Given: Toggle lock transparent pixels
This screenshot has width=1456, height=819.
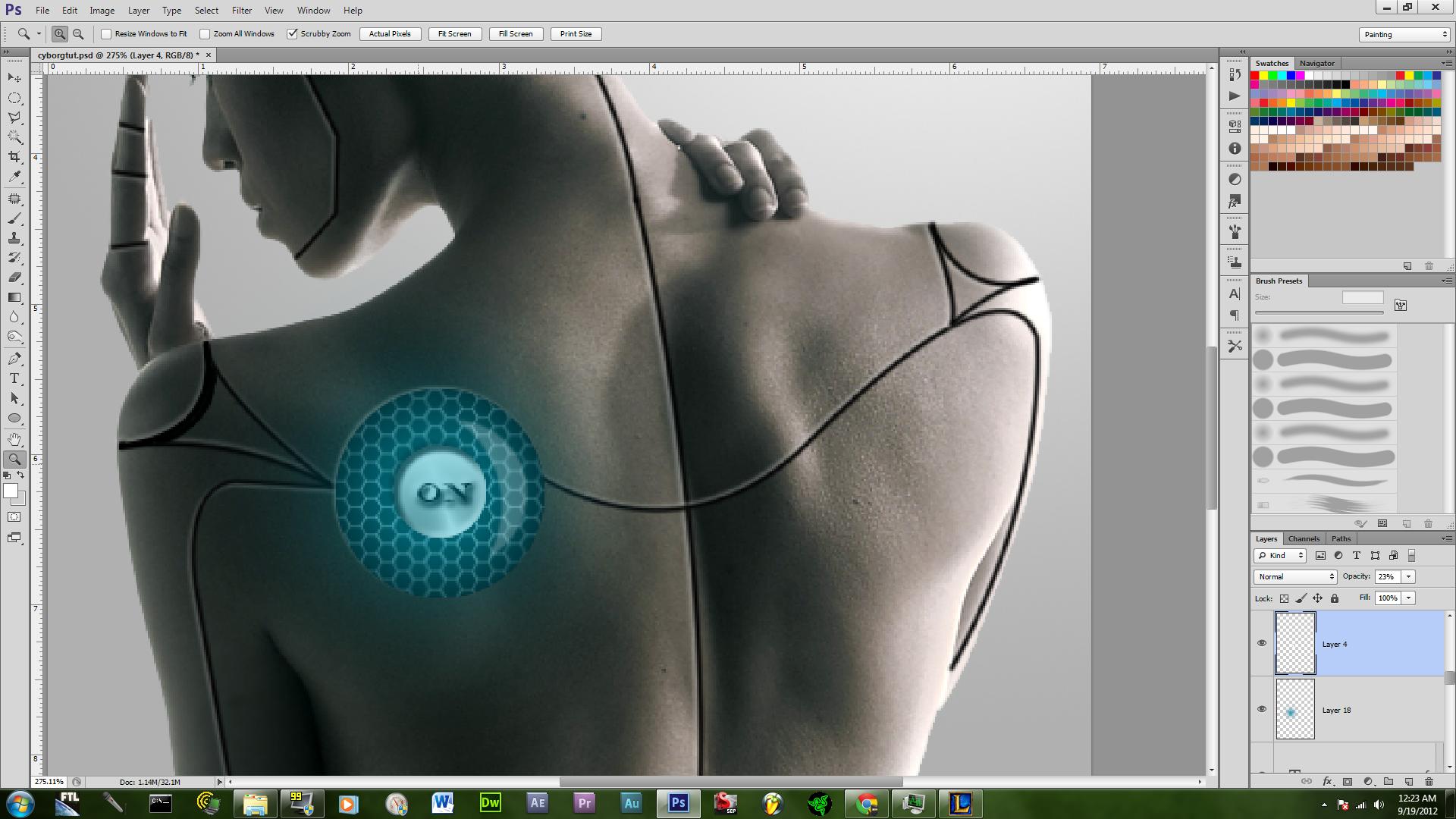Looking at the screenshot, I should click(1284, 598).
